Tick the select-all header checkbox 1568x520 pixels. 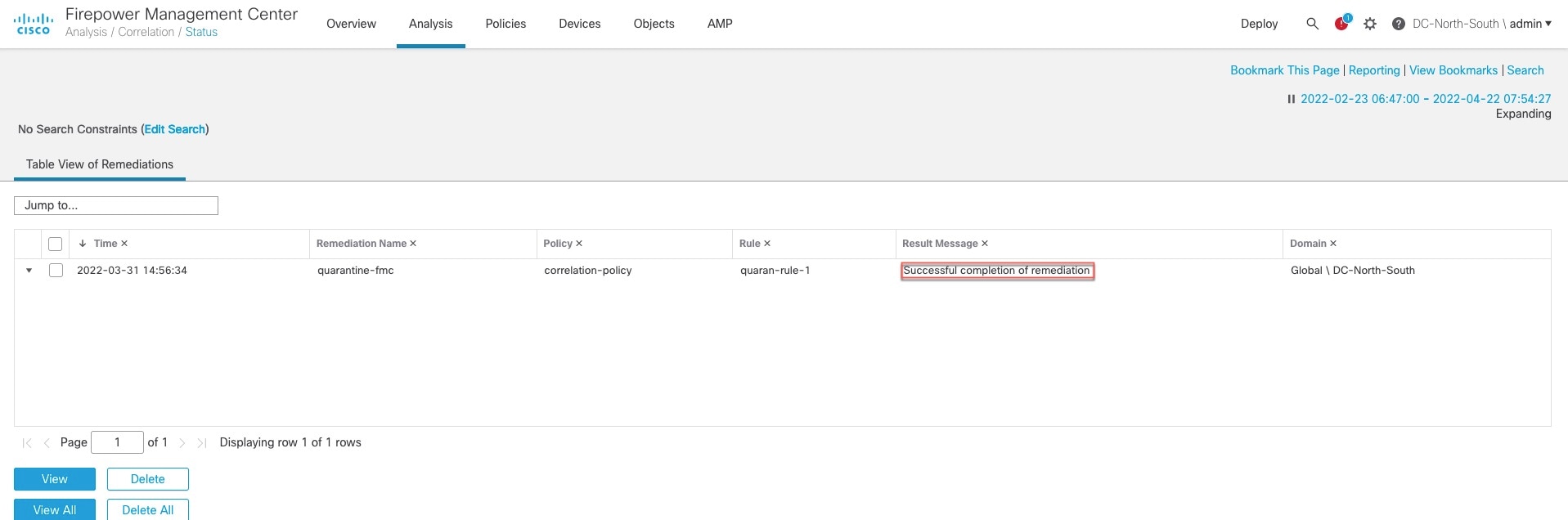[56, 244]
